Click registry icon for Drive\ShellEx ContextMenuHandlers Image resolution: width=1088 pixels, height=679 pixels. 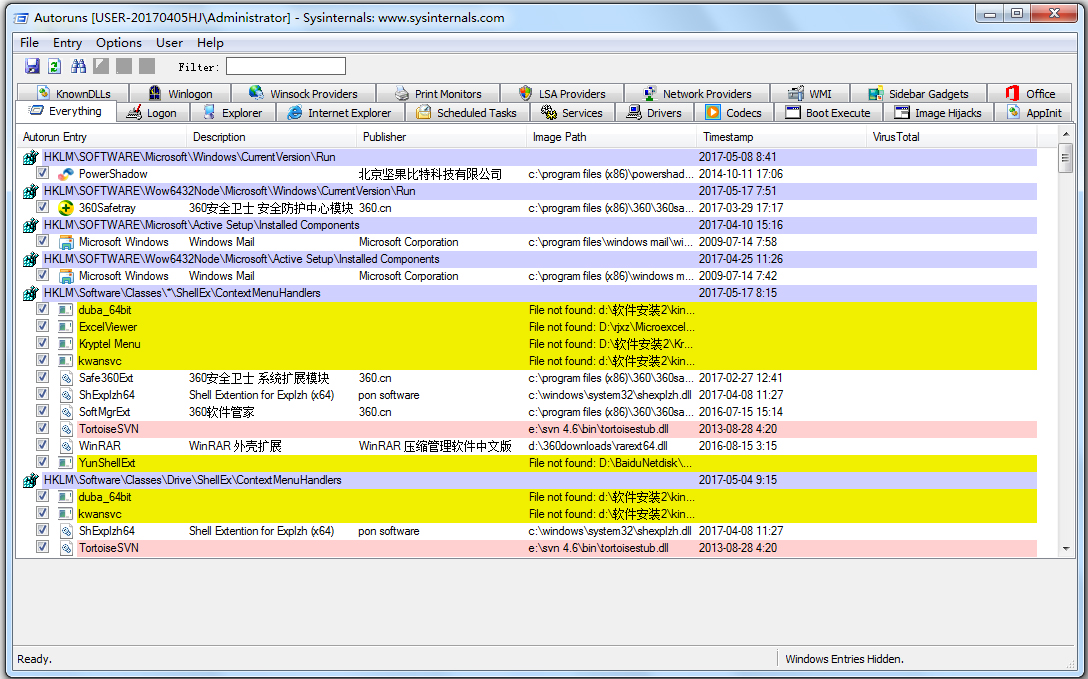coord(30,480)
